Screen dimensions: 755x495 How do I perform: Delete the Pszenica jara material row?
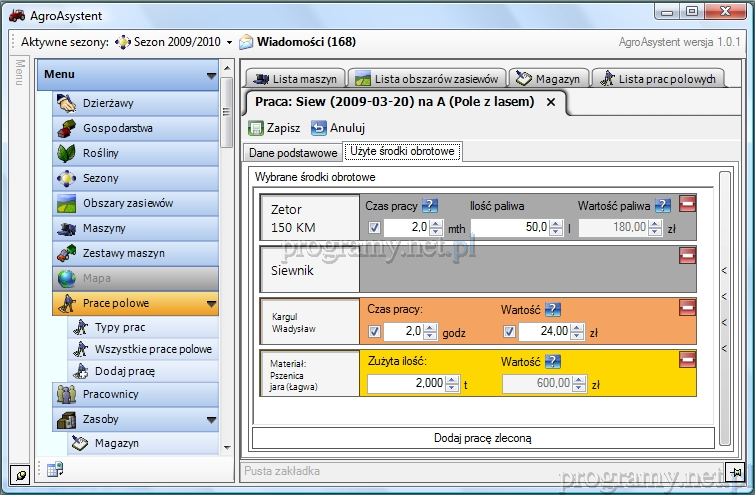(687, 358)
